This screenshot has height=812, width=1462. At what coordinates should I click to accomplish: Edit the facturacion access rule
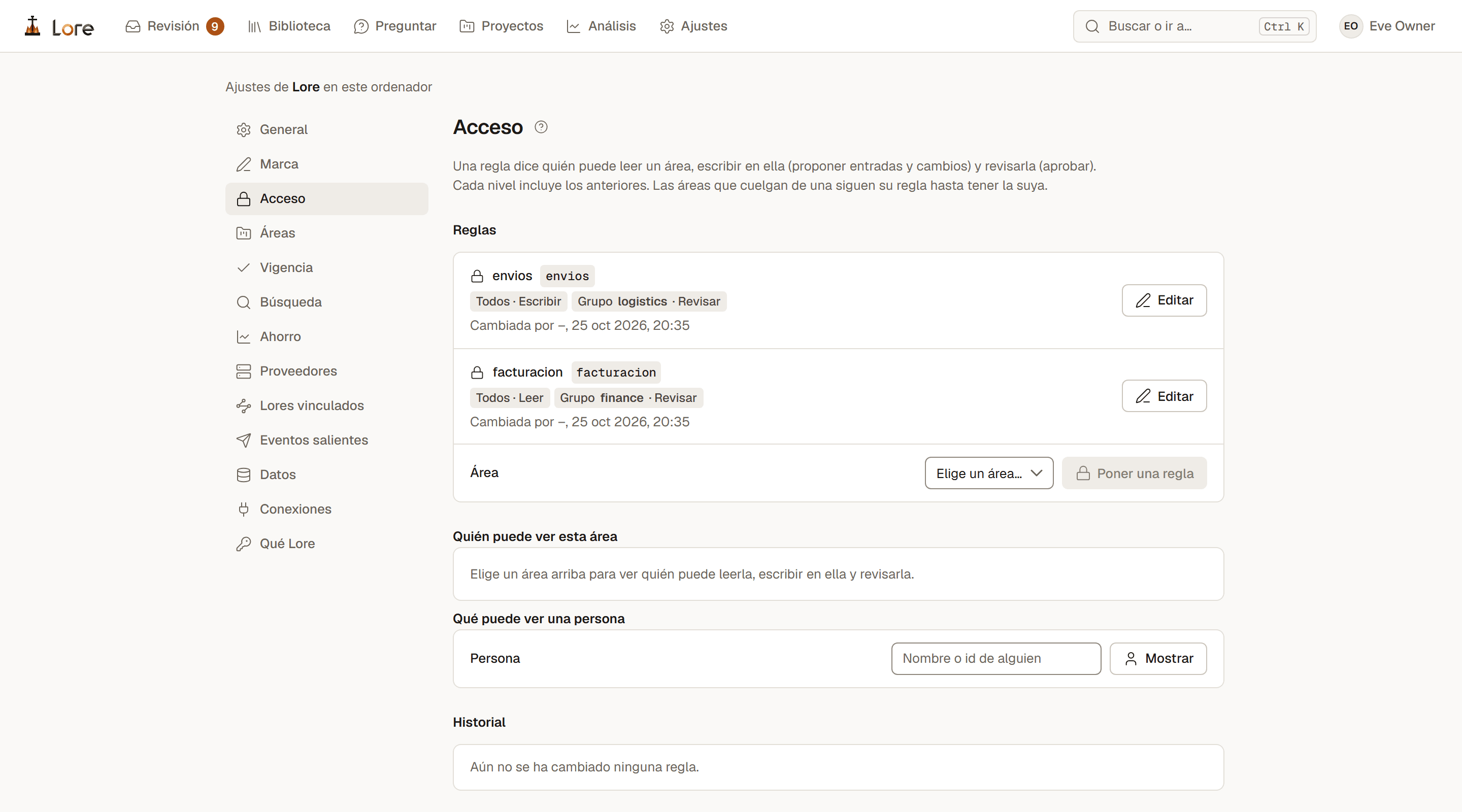(1164, 396)
